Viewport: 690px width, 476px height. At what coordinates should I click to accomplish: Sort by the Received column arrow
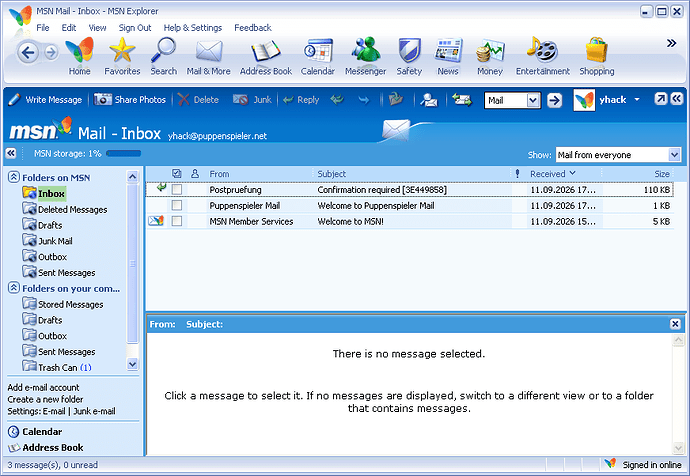click(572, 173)
